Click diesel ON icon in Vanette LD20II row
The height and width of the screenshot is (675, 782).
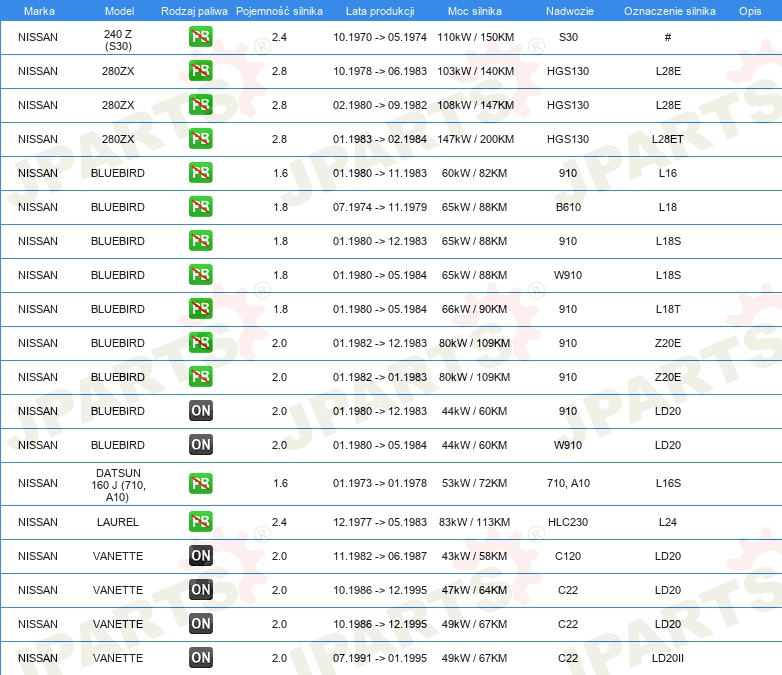(200, 658)
